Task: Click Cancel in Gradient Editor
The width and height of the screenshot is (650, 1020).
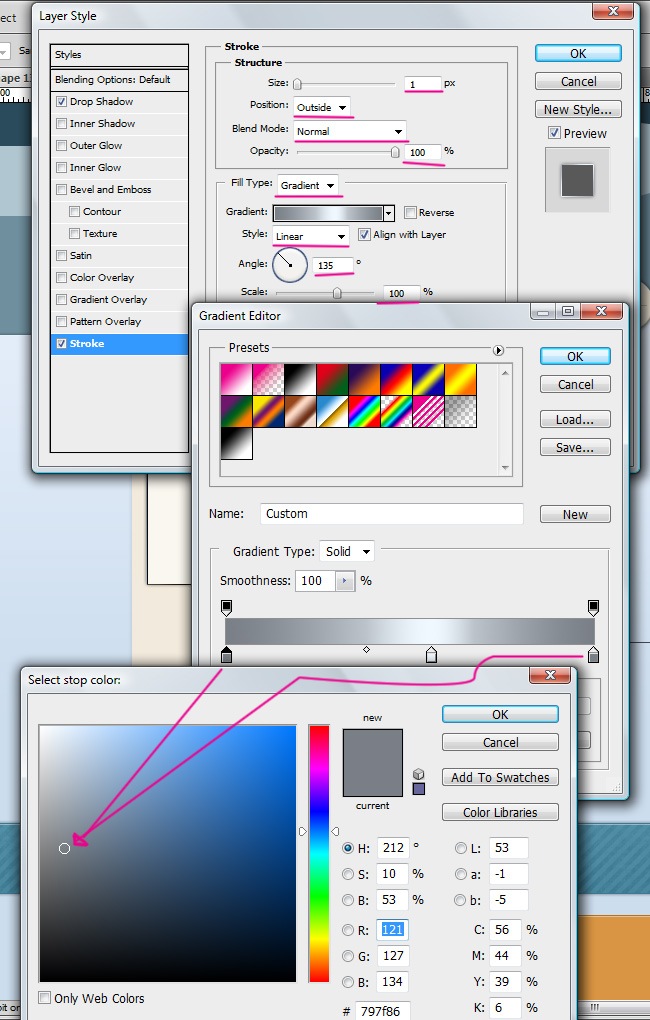Action: click(575, 384)
